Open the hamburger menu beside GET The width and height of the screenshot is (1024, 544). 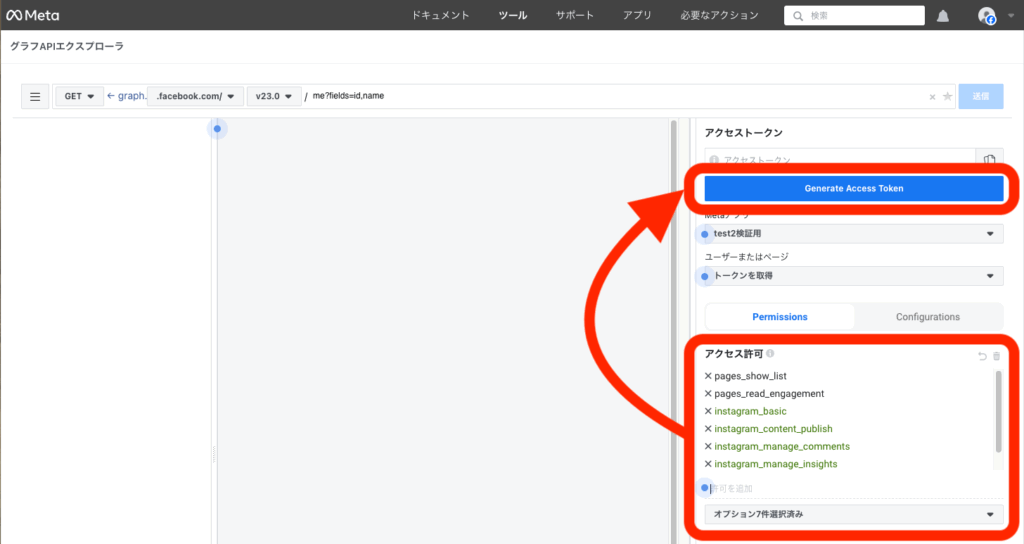tap(35, 97)
